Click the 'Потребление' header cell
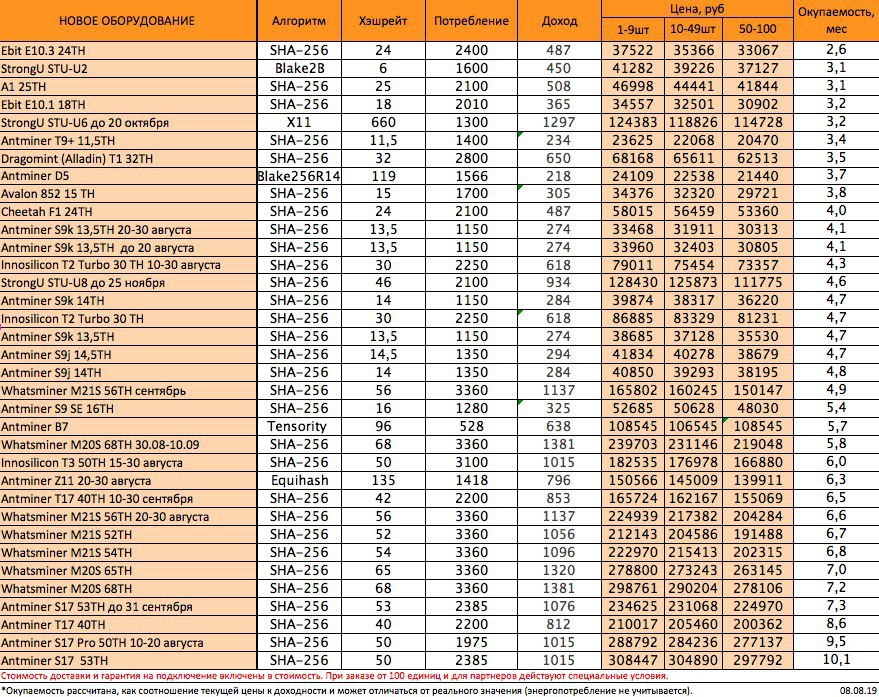The height and width of the screenshot is (697, 879). coord(471,21)
